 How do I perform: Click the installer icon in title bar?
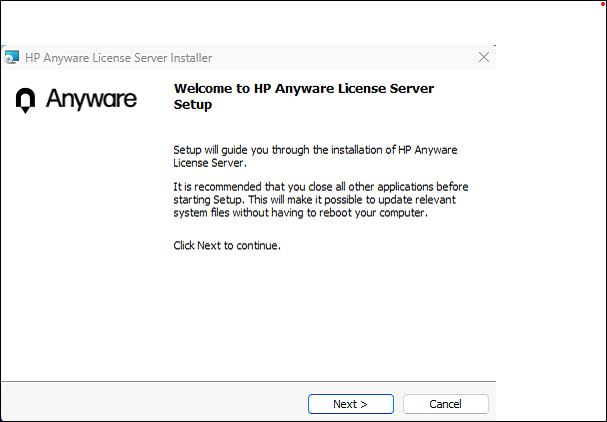pyautogui.click(x=12, y=57)
